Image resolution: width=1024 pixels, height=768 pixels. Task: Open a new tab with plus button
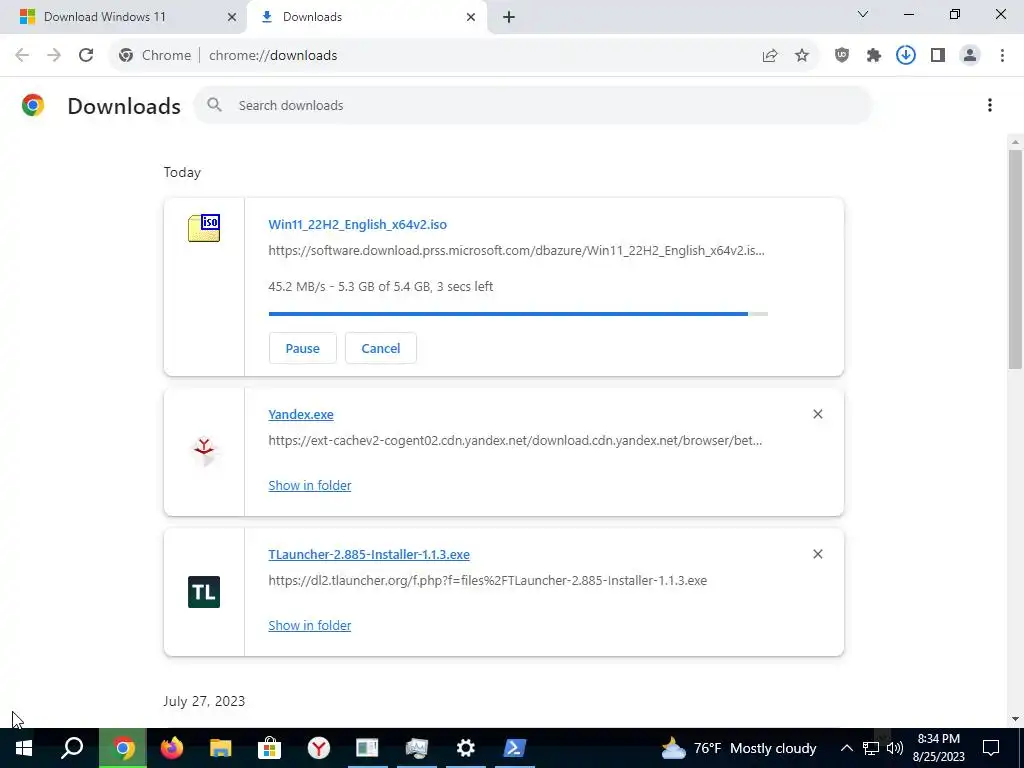[509, 18]
